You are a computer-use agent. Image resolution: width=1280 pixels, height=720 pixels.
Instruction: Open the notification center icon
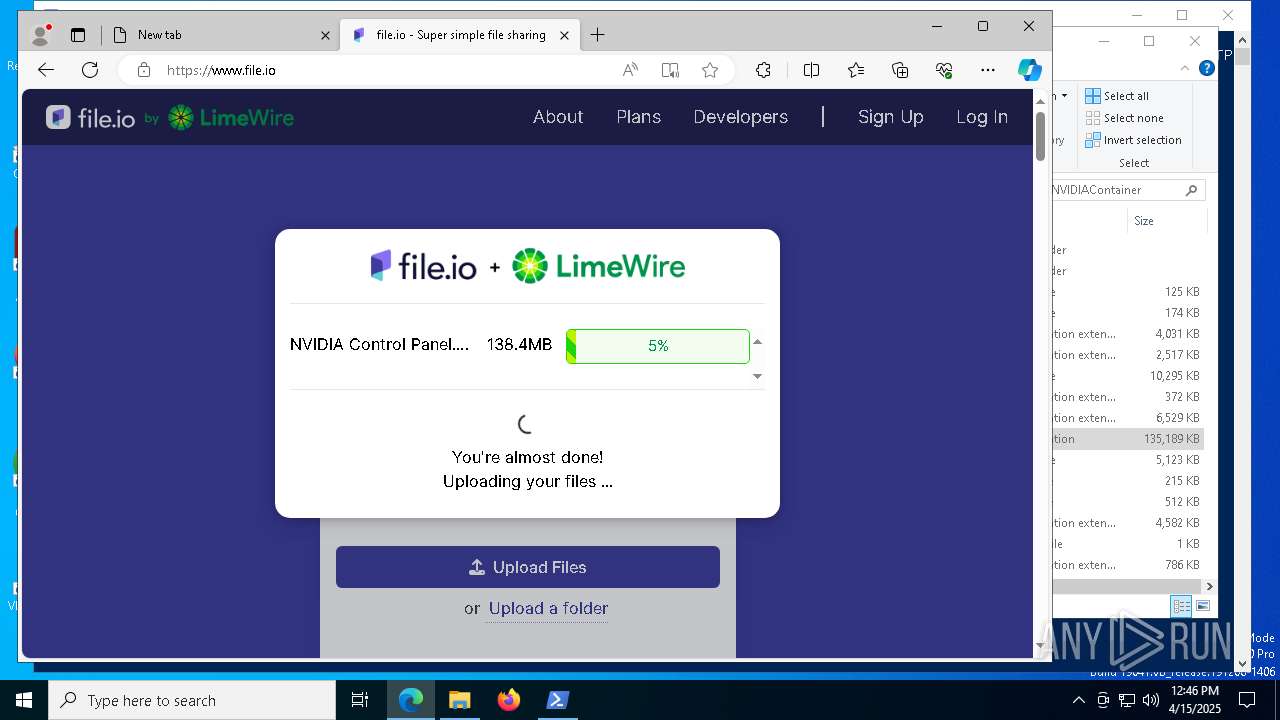[1247, 700]
